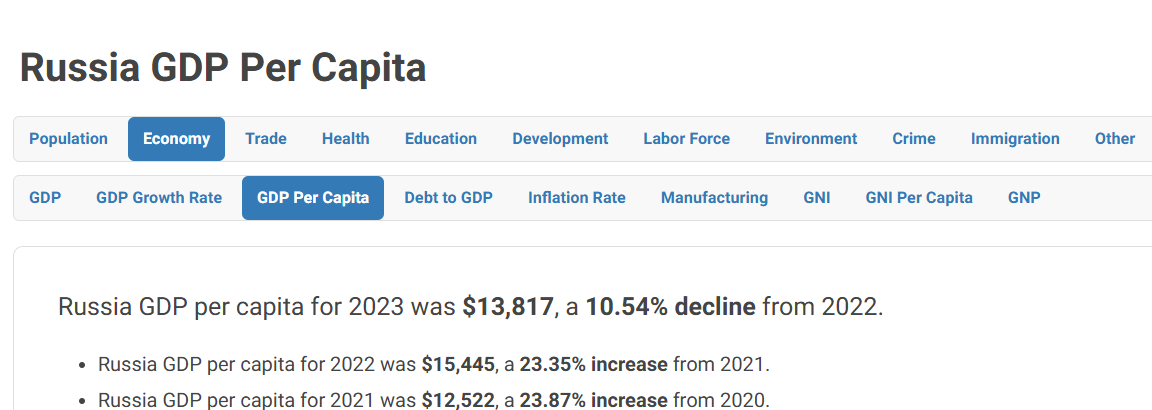This screenshot has width=1152, height=410.
Task: Go to the Education tab
Action: (440, 139)
